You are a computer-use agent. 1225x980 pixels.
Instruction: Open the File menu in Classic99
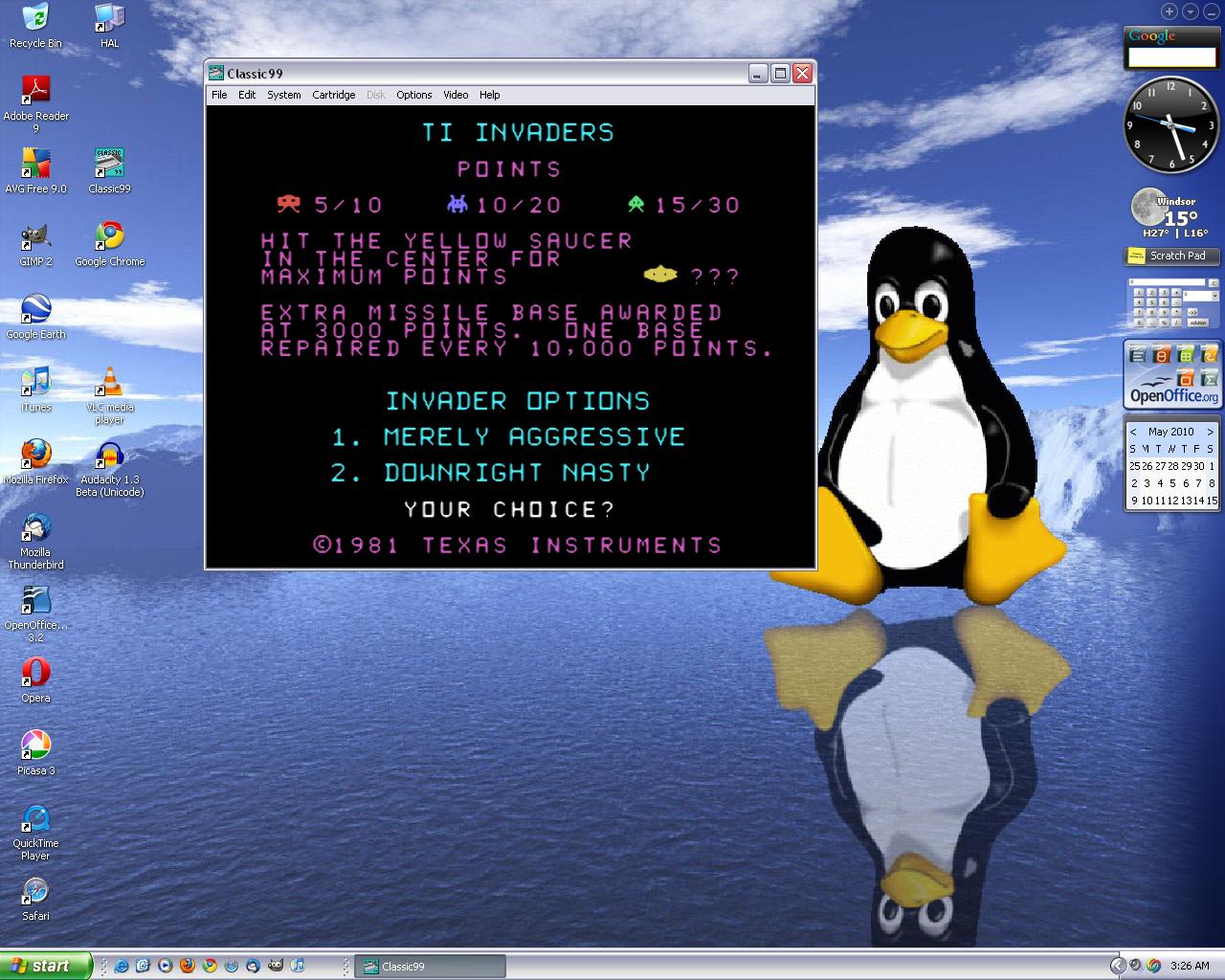219,95
